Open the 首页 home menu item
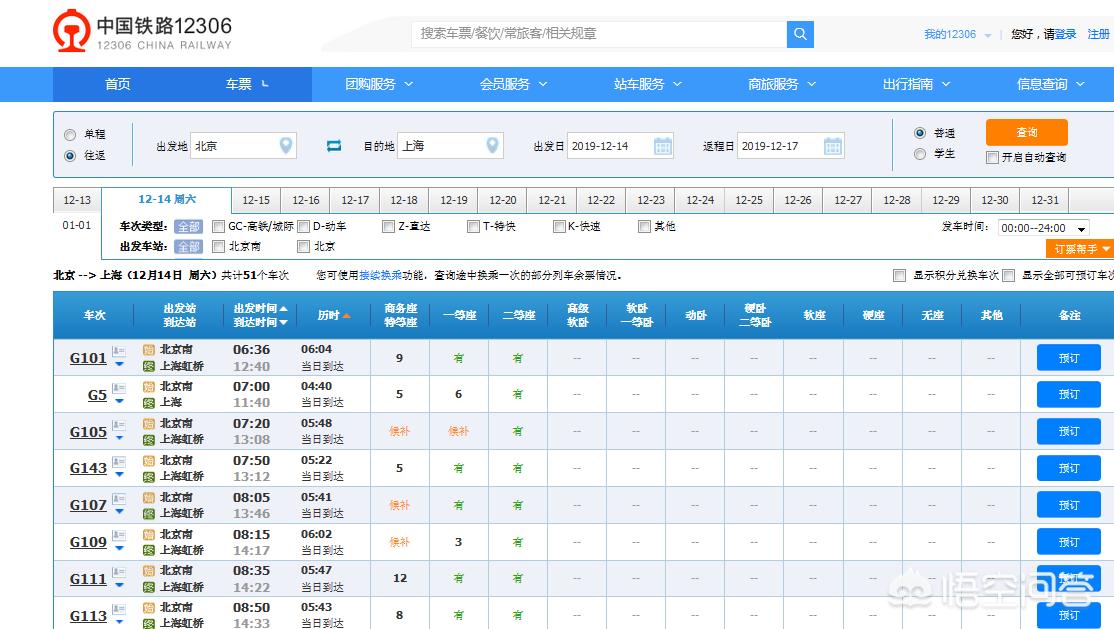This screenshot has height=629, width=1114. point(118,84)
